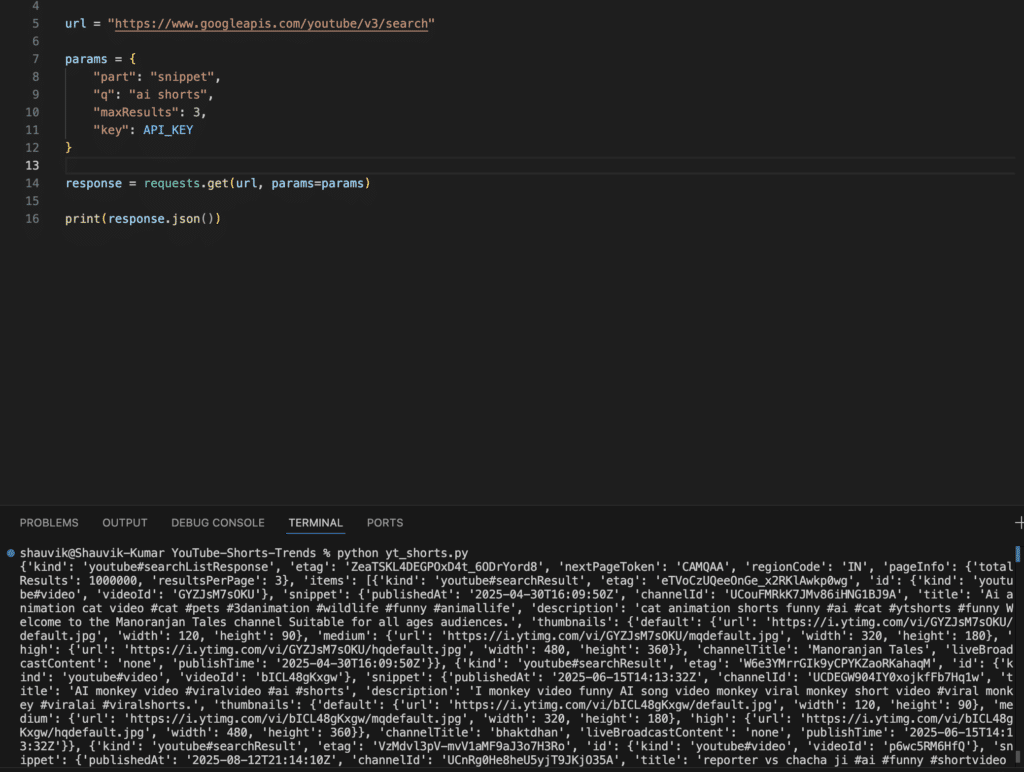This screenshot has height=772, width=1024.
Task: Open the PROBLEMS panel tab
Action: point(49,523)
